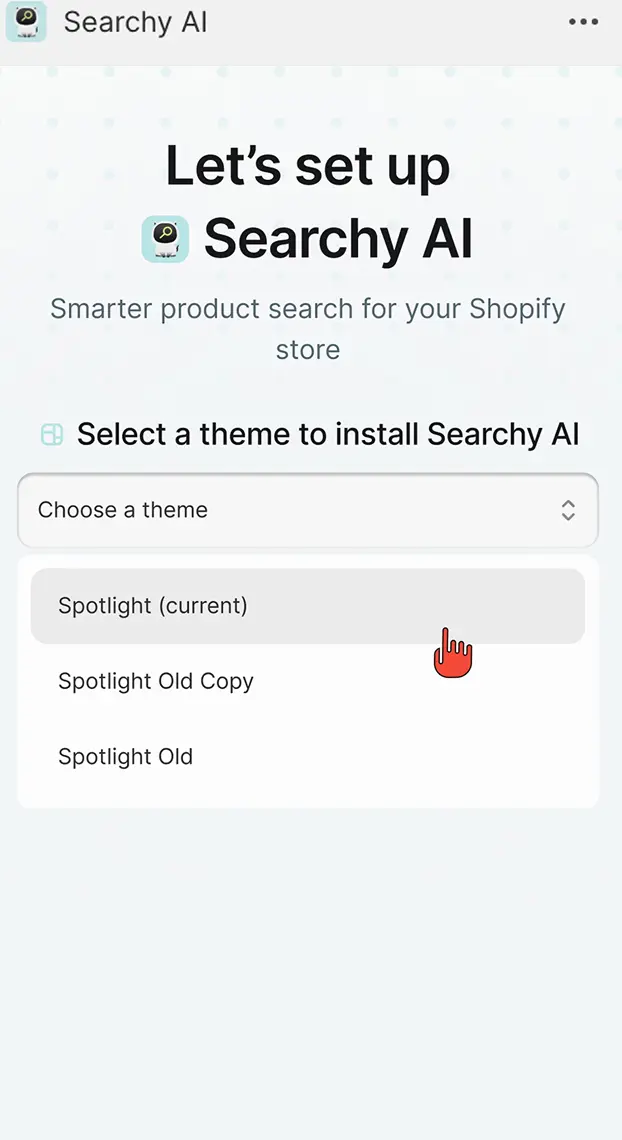Click the word "Copy" in second theme option
The height and width of the screenshot is (1140, 622).
click(x=227, y=682)
